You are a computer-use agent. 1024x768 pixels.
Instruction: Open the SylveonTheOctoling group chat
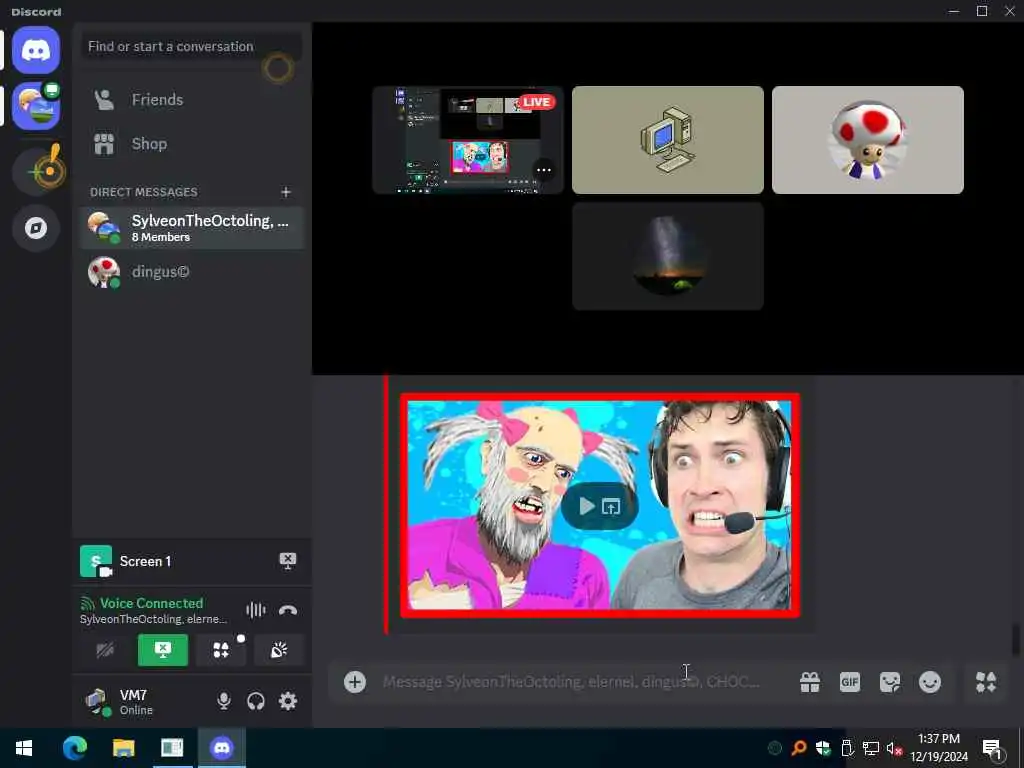[x=192, y=228]
